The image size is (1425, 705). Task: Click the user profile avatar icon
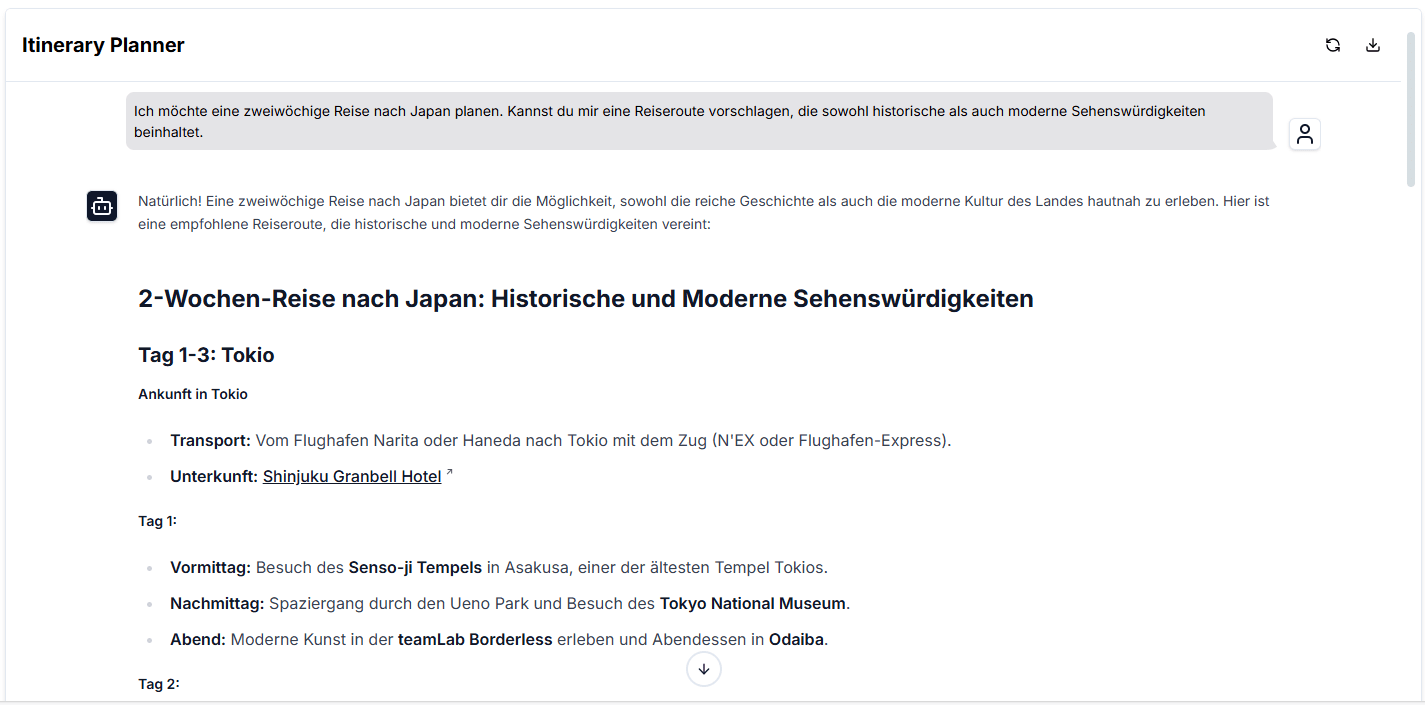[1304, 134]
